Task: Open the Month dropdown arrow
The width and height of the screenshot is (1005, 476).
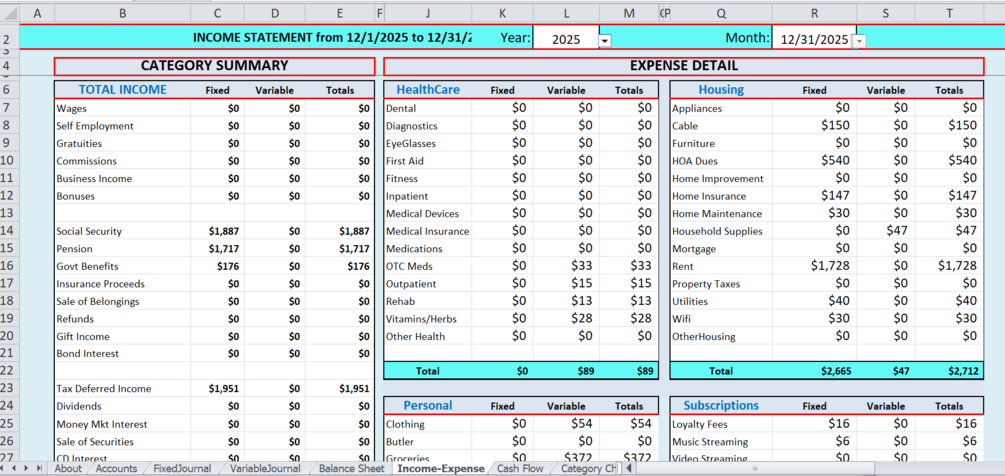Action: [x=860, y=40]
